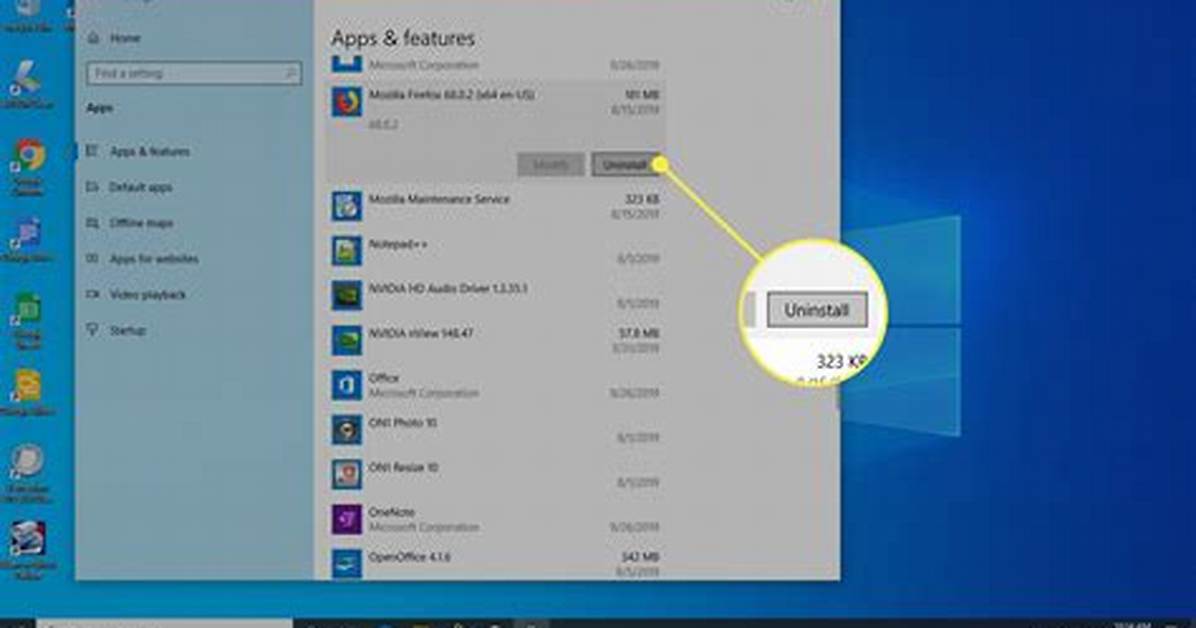Viewport: 1196px width, 628px height.
Task: Select the purple OneNote app icon
Action: 346,520
